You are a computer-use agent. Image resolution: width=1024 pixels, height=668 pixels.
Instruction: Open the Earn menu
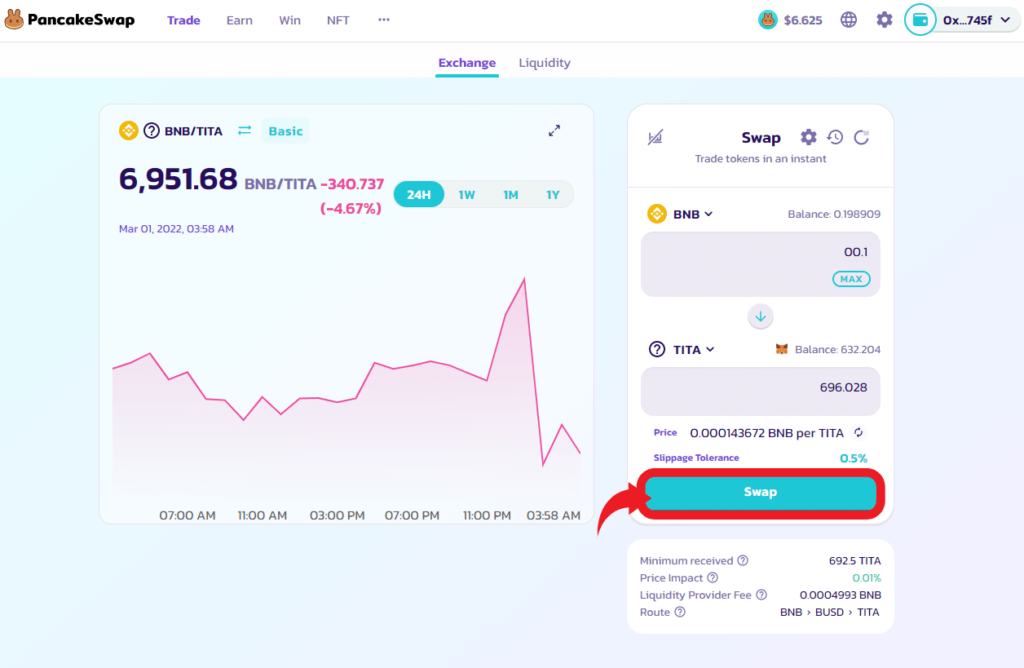coord(239,20)
